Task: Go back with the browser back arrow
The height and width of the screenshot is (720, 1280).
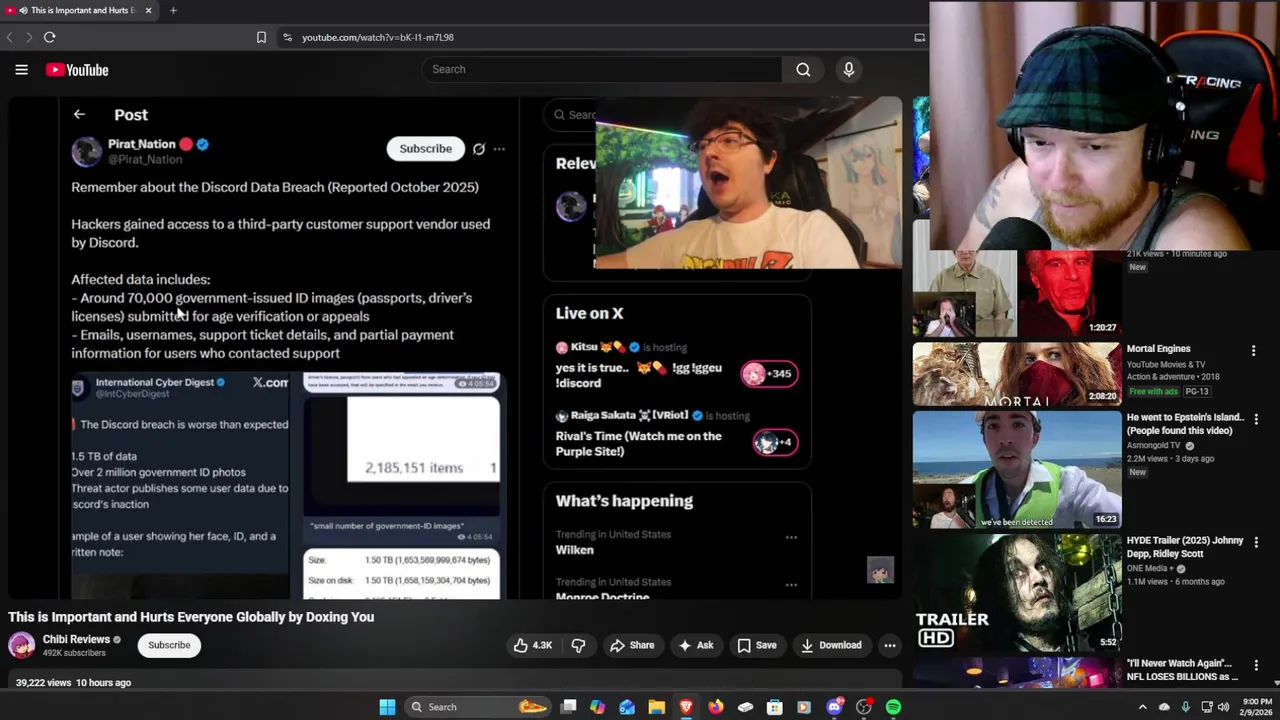Action: click(x=9, y=37)
